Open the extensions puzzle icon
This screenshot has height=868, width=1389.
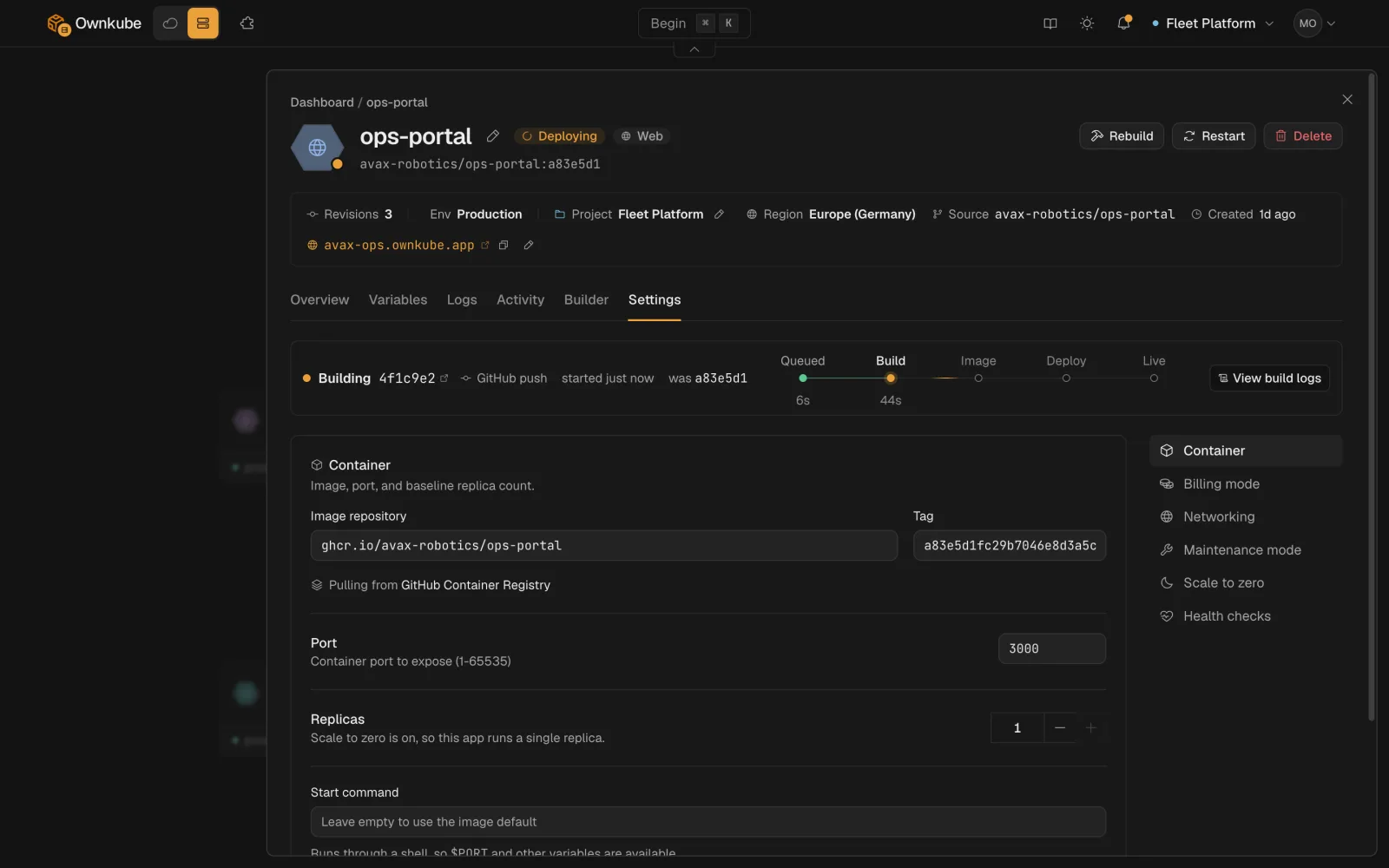coord(247,23)
